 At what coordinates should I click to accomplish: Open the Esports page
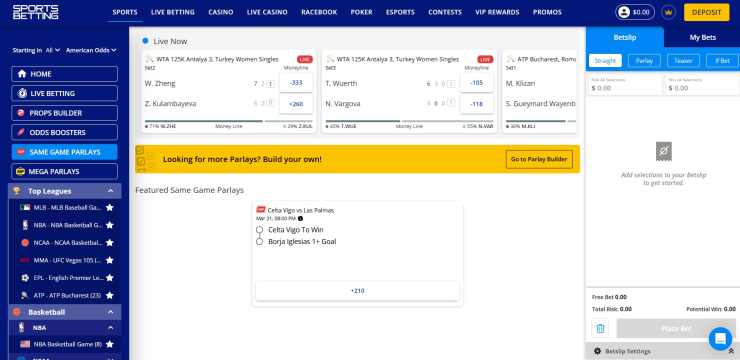pos(400,12)
